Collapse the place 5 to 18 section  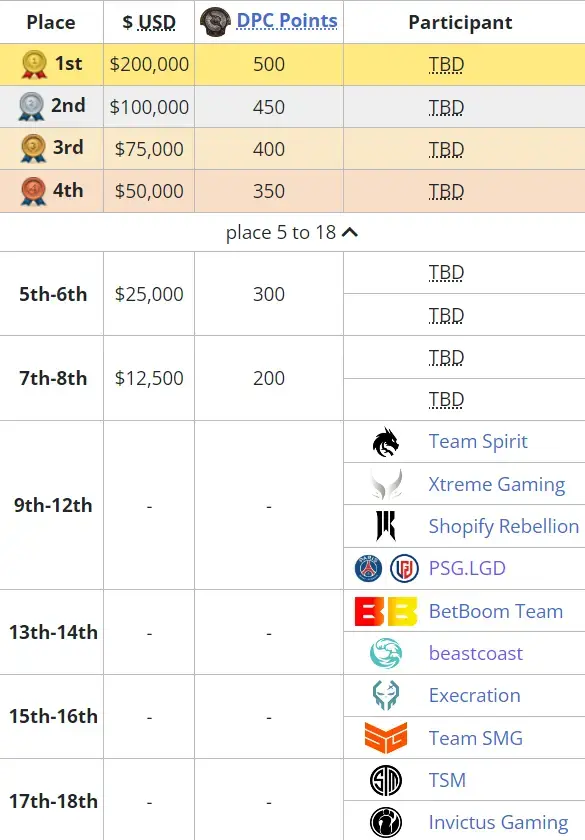pos(292,231)
